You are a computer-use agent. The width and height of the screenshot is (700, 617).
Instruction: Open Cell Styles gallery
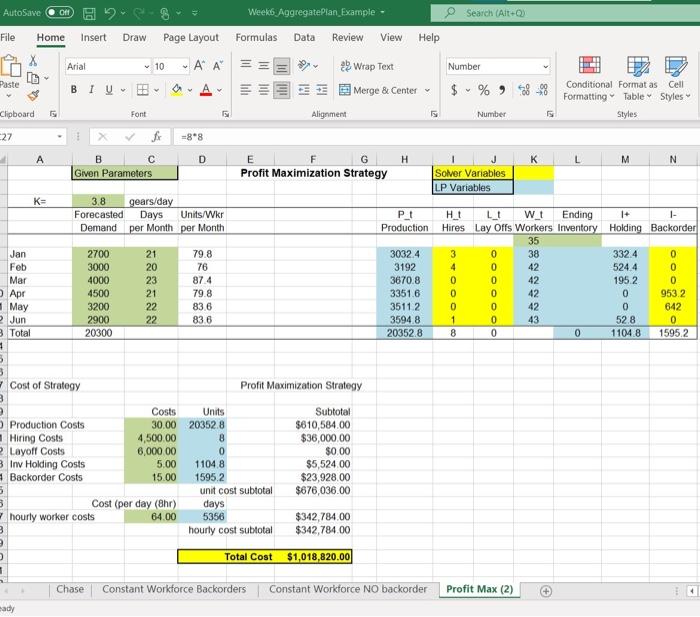tap(675, 79)
